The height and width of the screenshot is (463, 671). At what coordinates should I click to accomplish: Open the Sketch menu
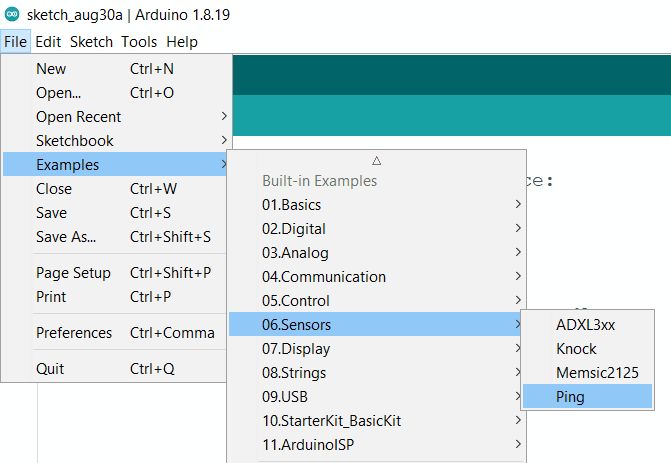click(91, 42)
